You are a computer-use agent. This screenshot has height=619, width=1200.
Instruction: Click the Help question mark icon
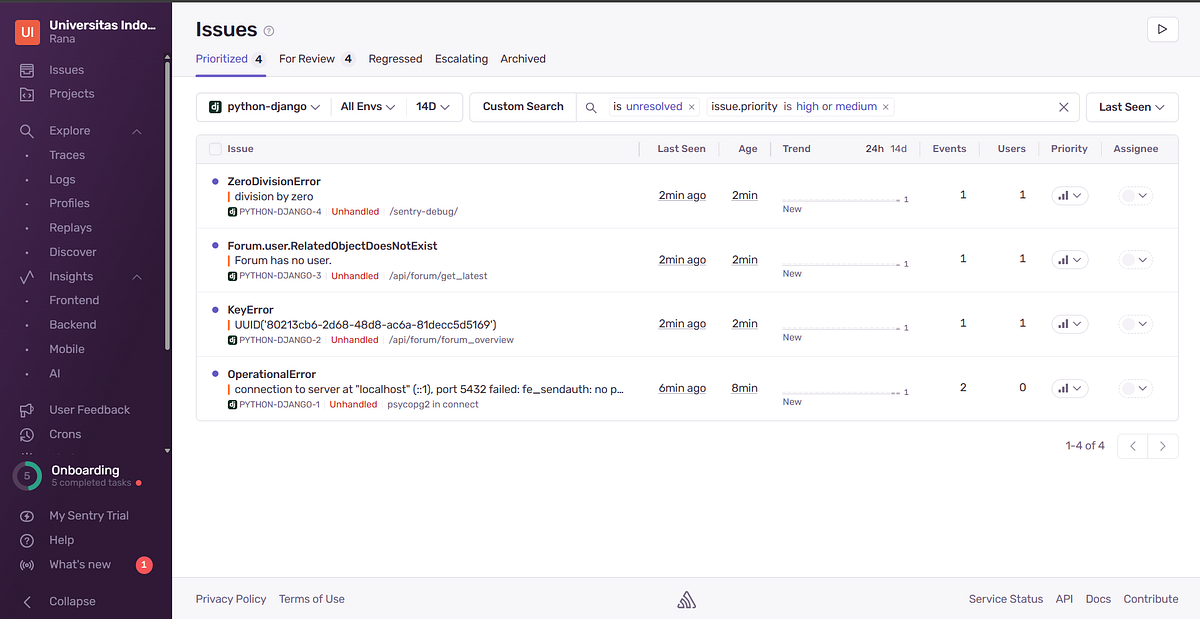point(27,540)
